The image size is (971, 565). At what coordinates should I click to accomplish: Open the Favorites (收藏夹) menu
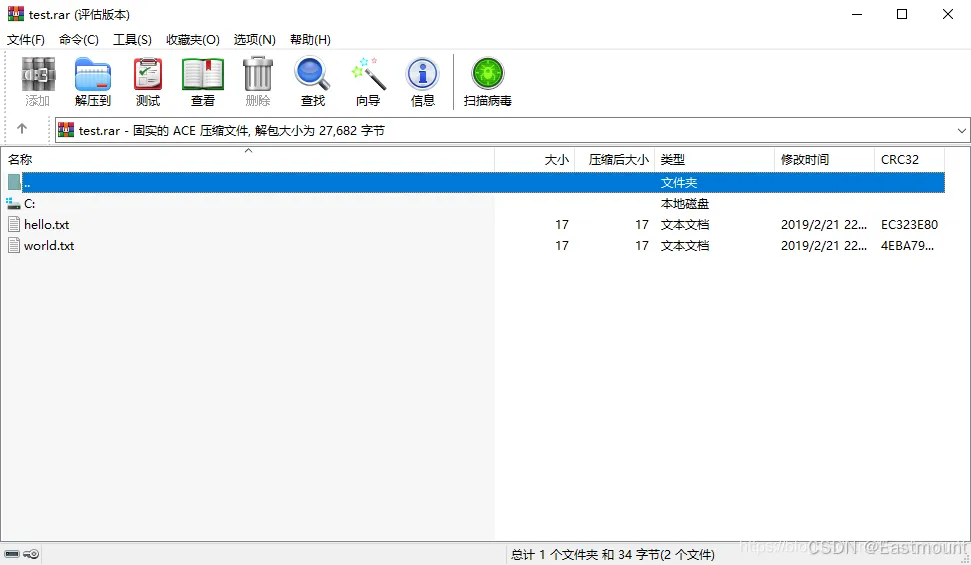point(193,40)
